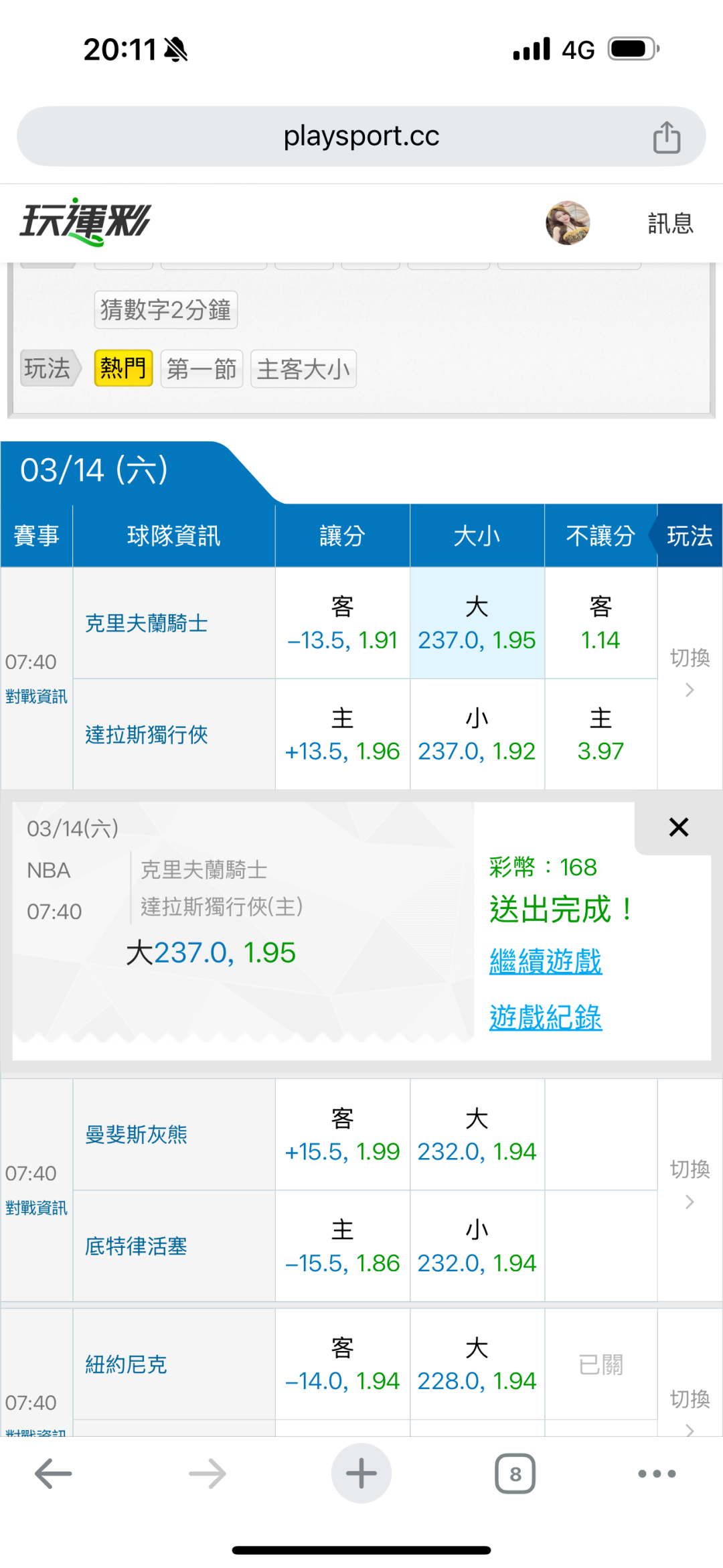Screen dimensions: 723x1568
Task: Select 猜數字2分鐘 game option
Action: [x=166, y=309]
